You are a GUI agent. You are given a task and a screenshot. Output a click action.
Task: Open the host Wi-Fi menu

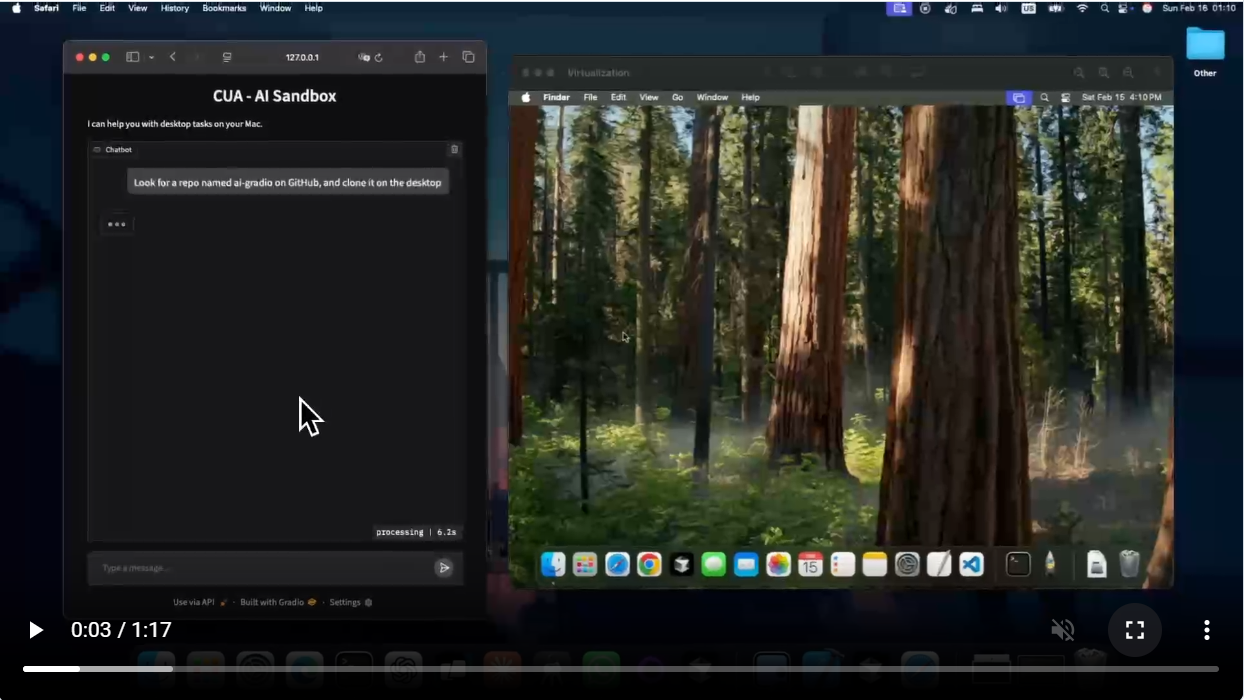(x=1082, y=8)
